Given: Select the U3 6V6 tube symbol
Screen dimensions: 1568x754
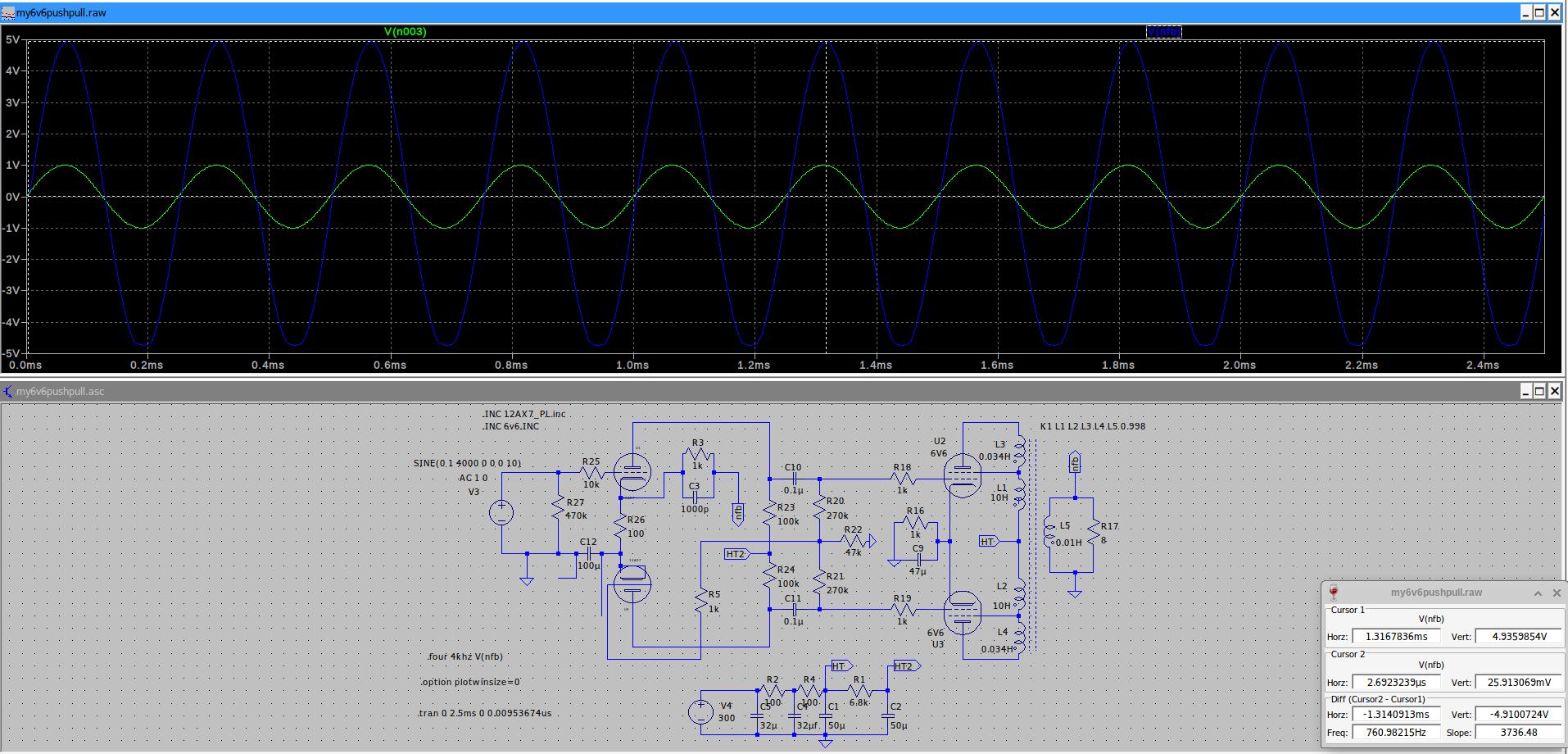Looking at the screenshot, I should pyautogui.click(x=962, y=613).
